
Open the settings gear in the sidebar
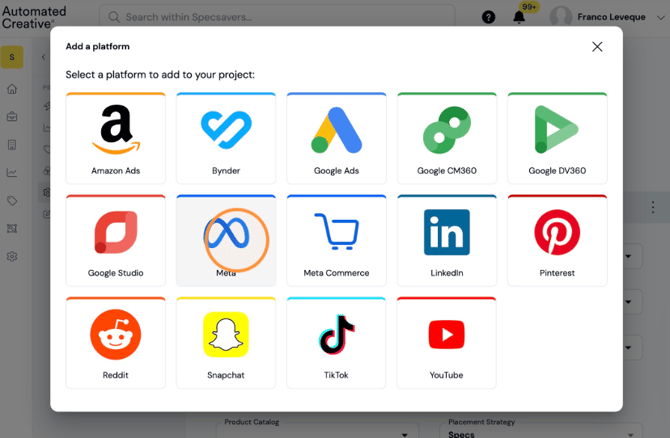tap(12, 256)
